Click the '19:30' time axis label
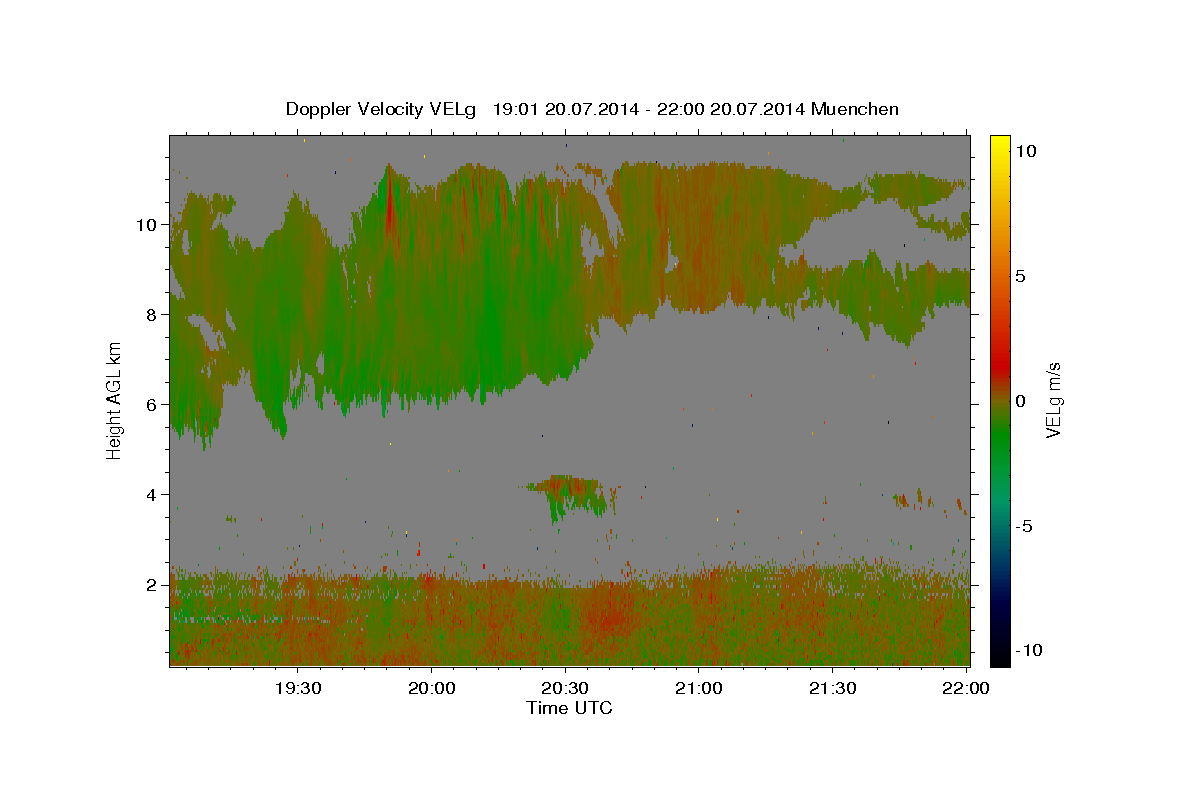Screen dimensions: 1200x800 tap(298, 688)
